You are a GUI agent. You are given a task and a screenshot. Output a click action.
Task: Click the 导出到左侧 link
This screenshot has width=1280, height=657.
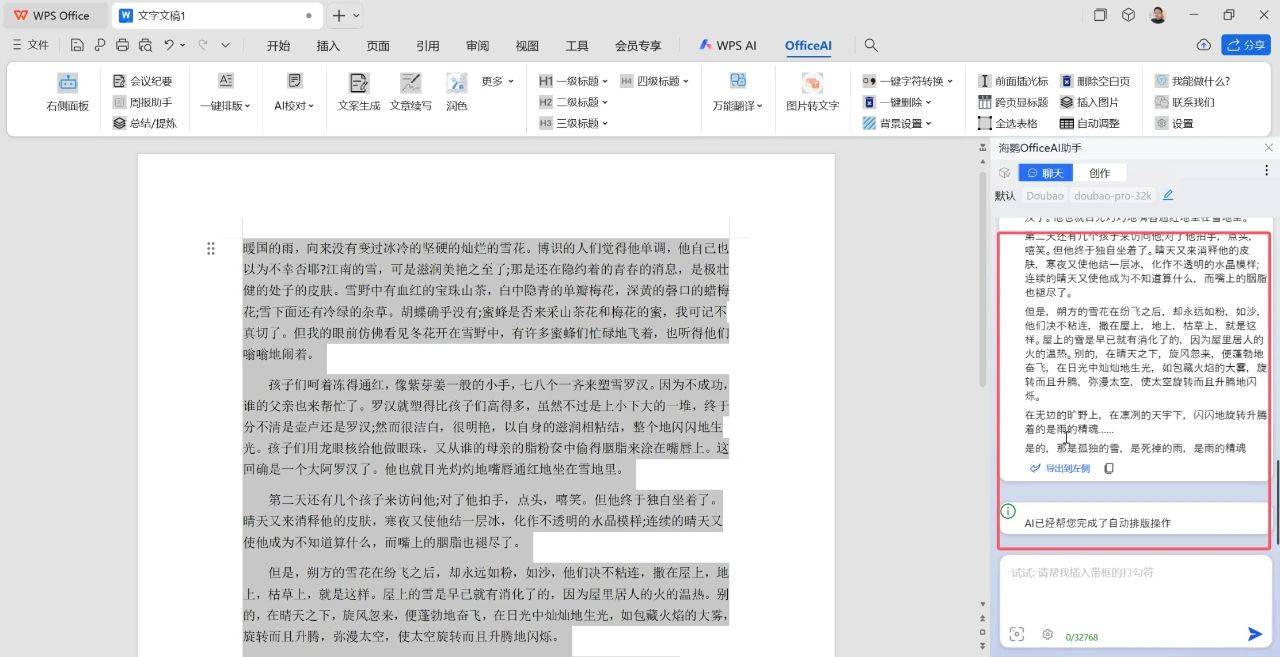click(1060, 468)
